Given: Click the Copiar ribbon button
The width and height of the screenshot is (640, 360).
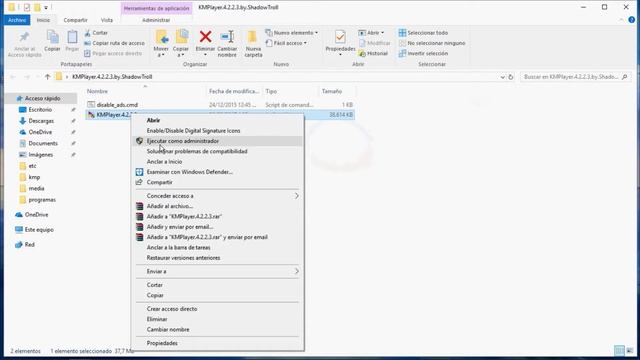Looking at the screenshot, I should point(52,41).
